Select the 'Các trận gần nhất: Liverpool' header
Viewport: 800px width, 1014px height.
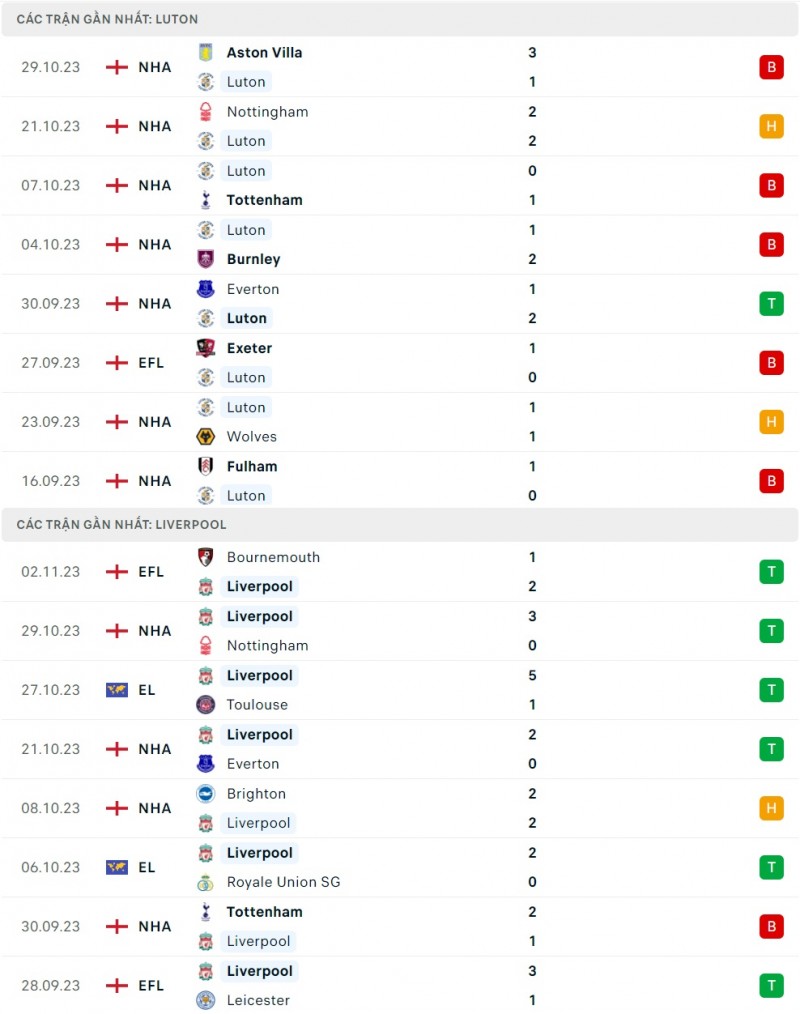click(x=121, y=524)
